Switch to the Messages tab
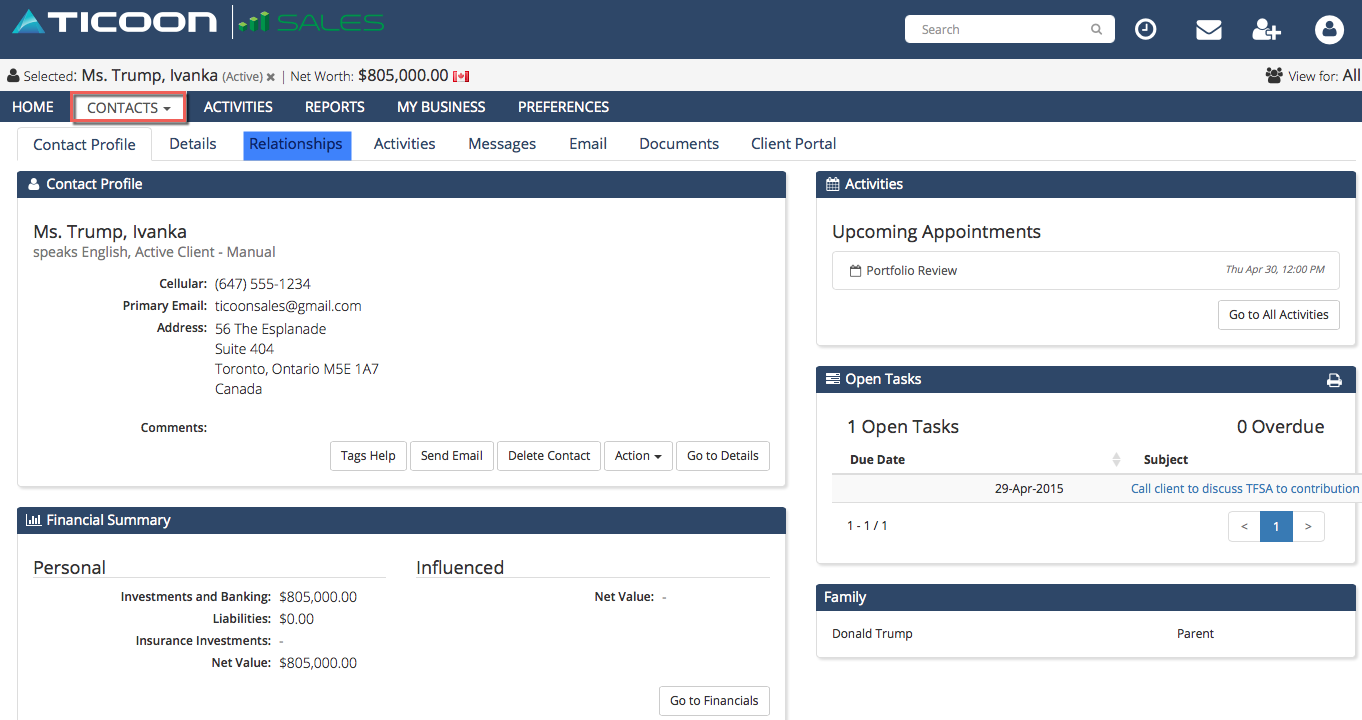Screen dimensions: 1362x720 coord(502,144)
